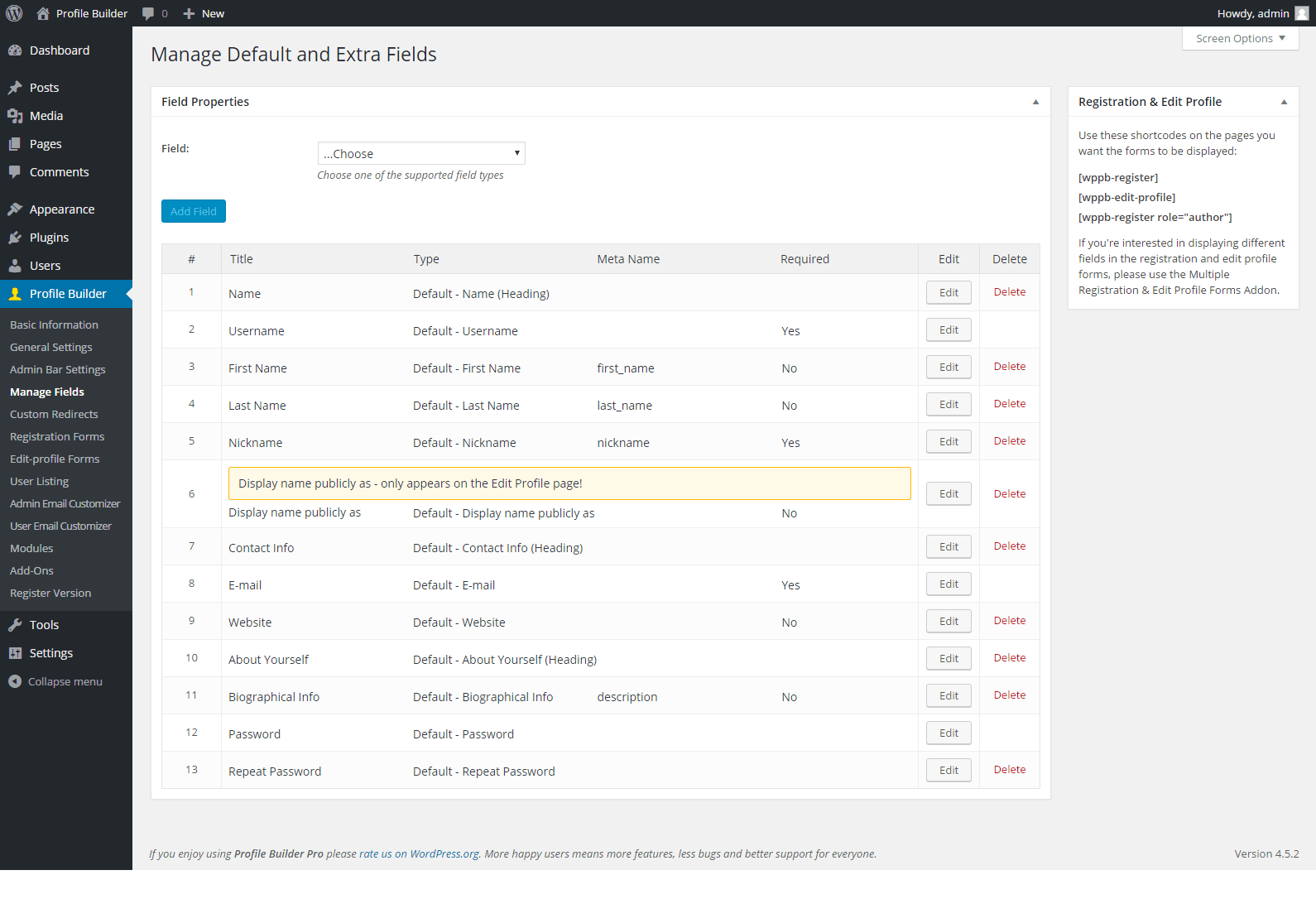Screen dimensions: 1316x899
Task: Edit the Username field row
Action: [x=949, y=329]
